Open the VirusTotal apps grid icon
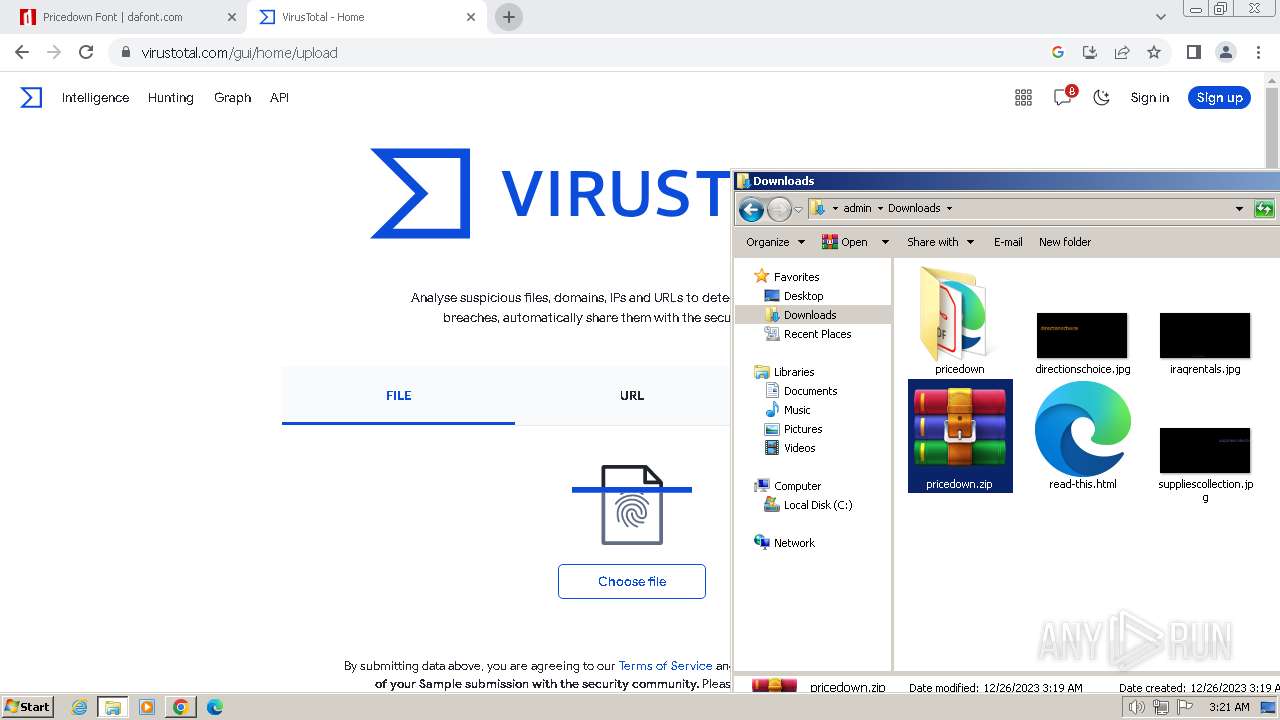The width and height of the screenshot is (1280, 720). 1023,97
